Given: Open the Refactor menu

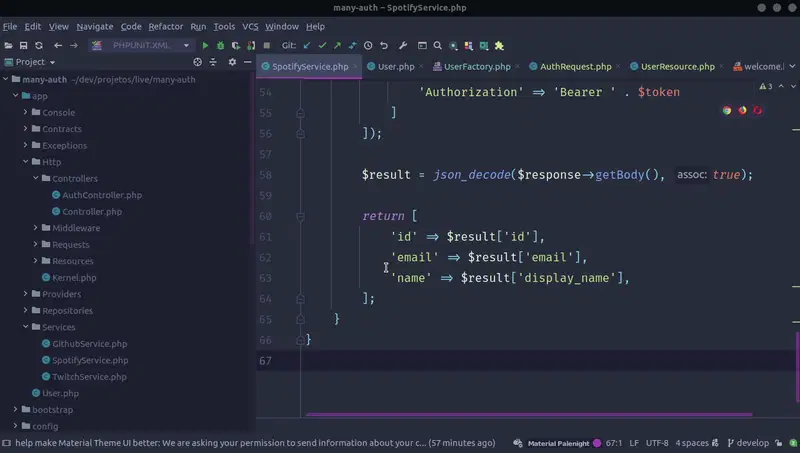Looking at the screenshot, I should coord(165,26).
